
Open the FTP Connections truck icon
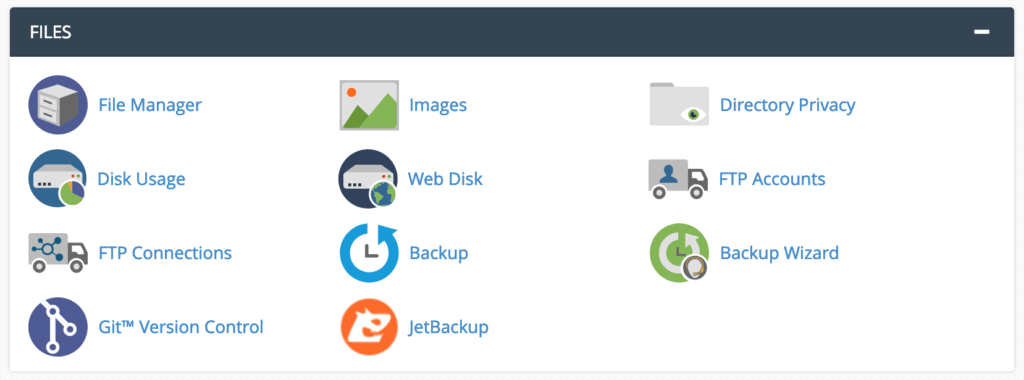pyautogui.click(x=58, y=252)
